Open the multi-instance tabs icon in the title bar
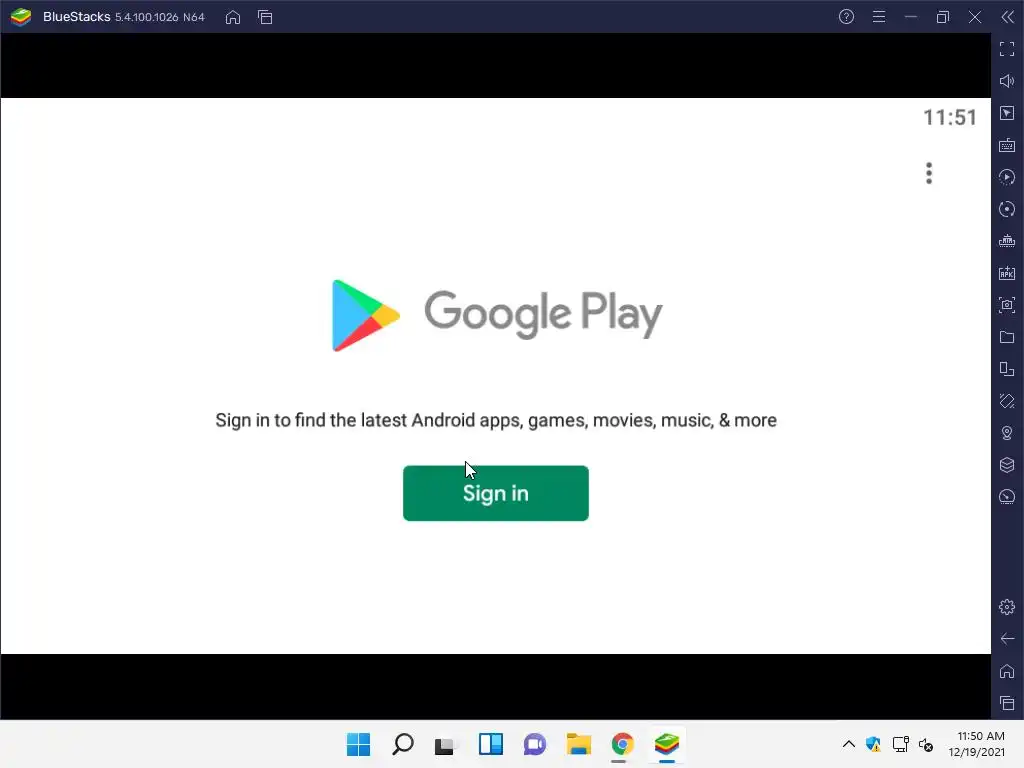Viewport: 1024px width, 768px height. coord(265,17)
